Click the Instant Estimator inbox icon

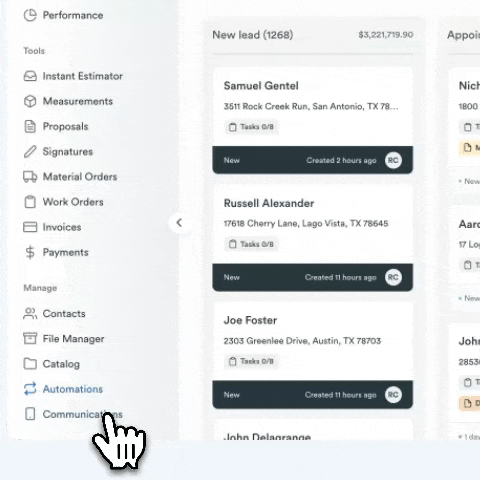[x=30, y=76]
